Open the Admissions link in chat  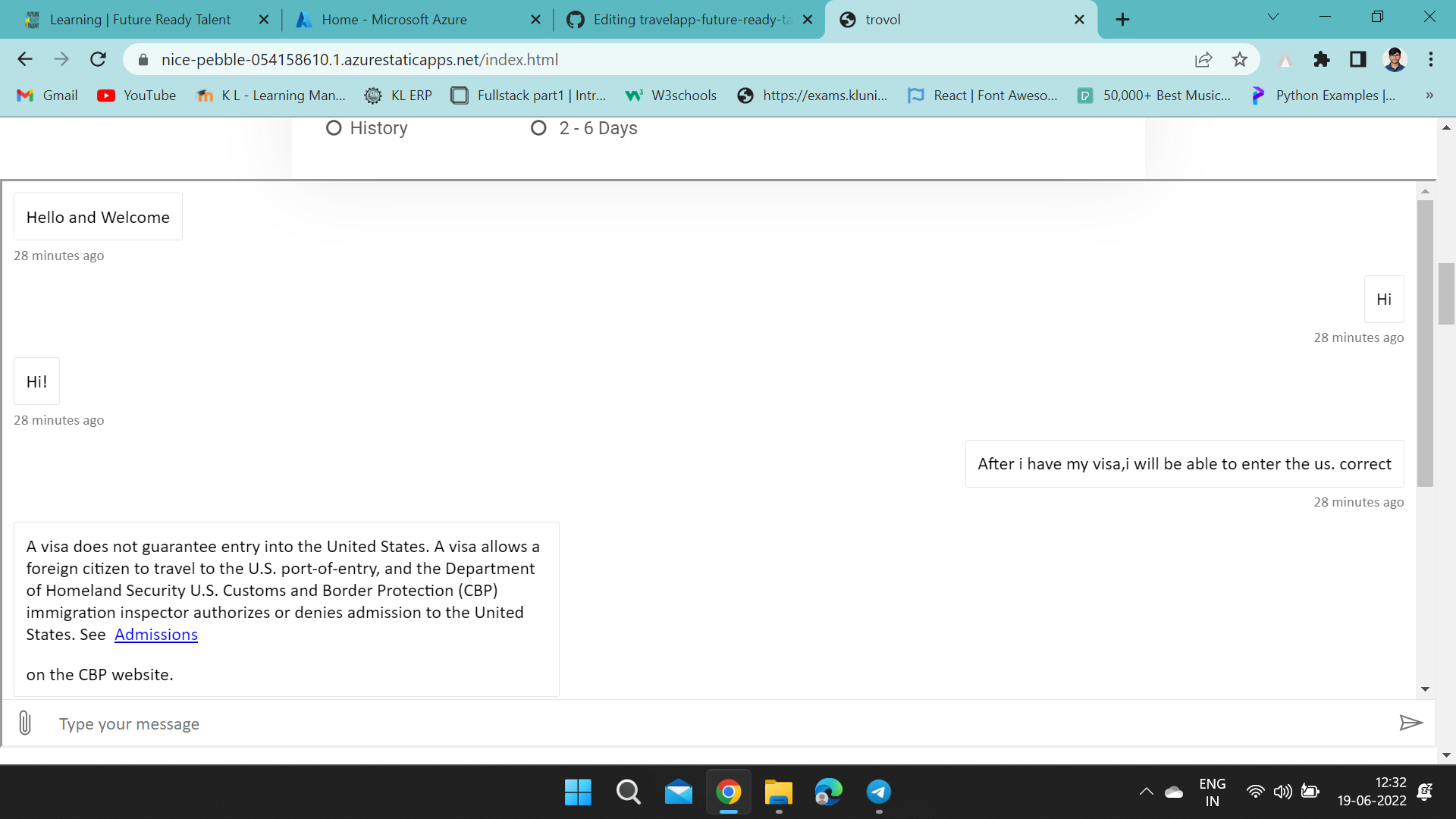click(x=155, y=635)
